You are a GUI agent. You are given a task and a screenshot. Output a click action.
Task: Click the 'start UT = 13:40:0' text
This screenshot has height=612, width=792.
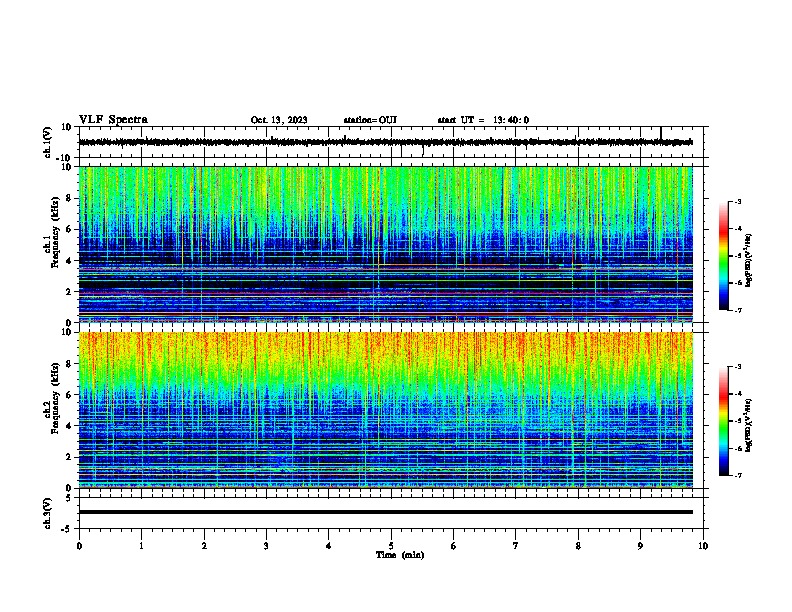(483, 120)
